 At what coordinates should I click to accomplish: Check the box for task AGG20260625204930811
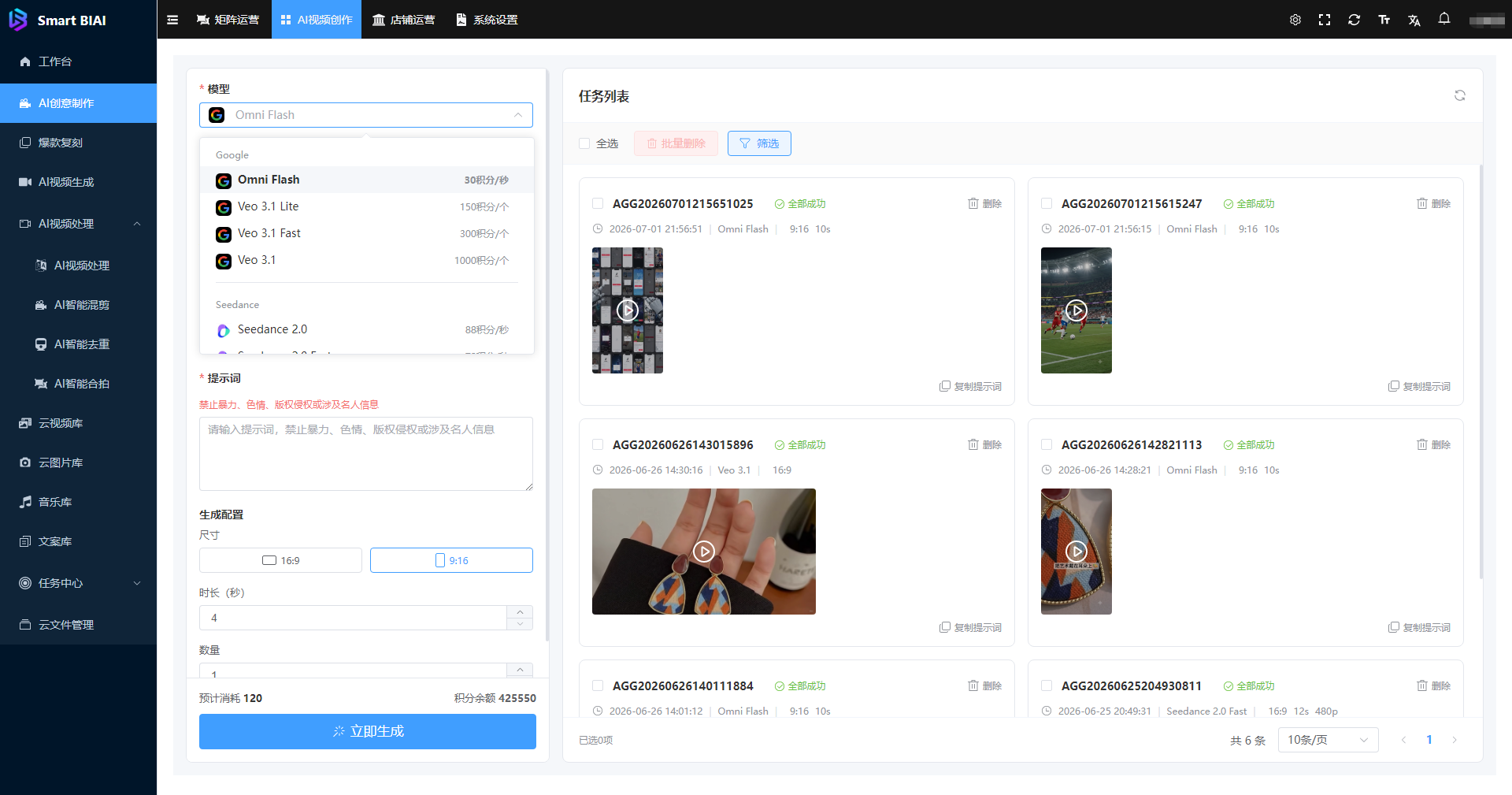pyautogui.click(x=1047, y=685)
